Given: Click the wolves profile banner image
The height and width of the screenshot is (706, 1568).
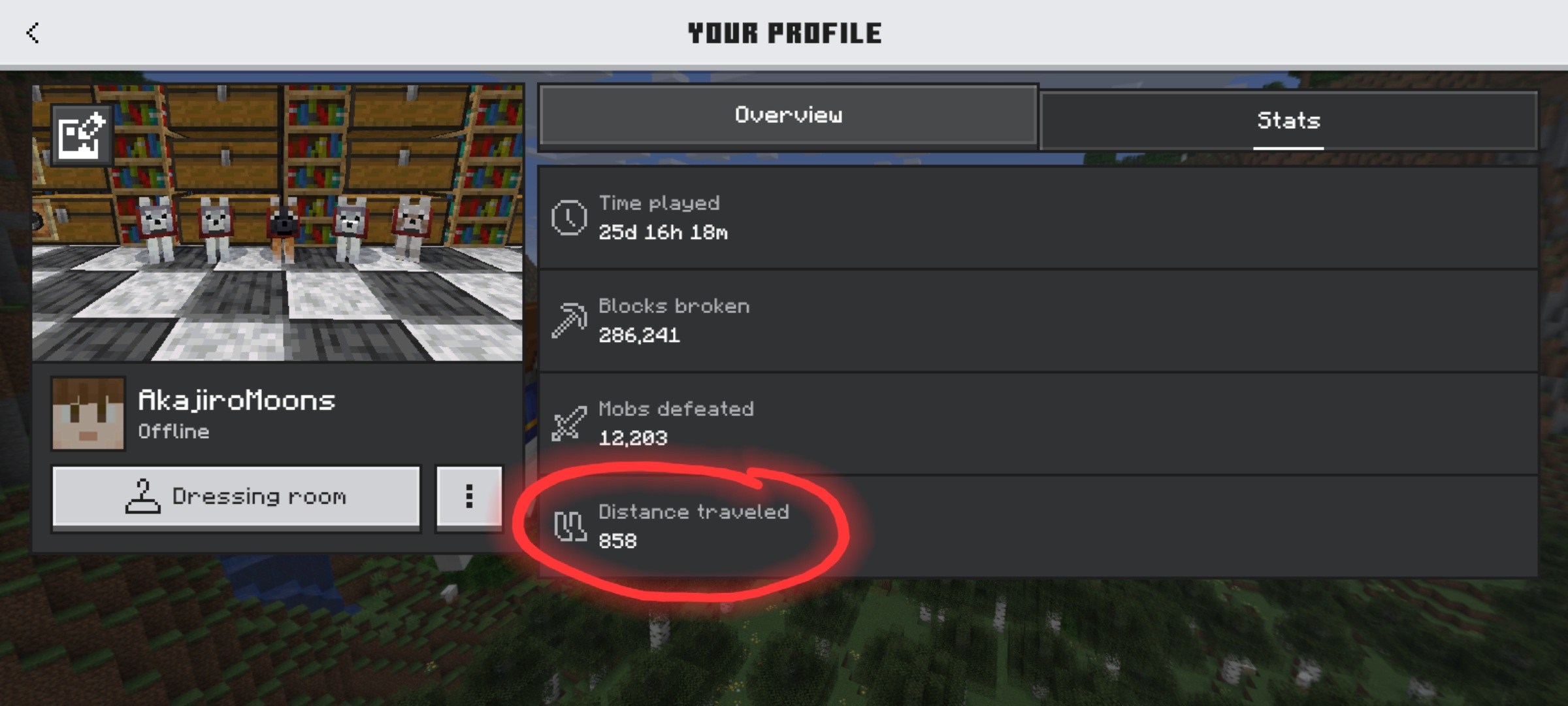Looking at the screenshot, I should [278, 222].
